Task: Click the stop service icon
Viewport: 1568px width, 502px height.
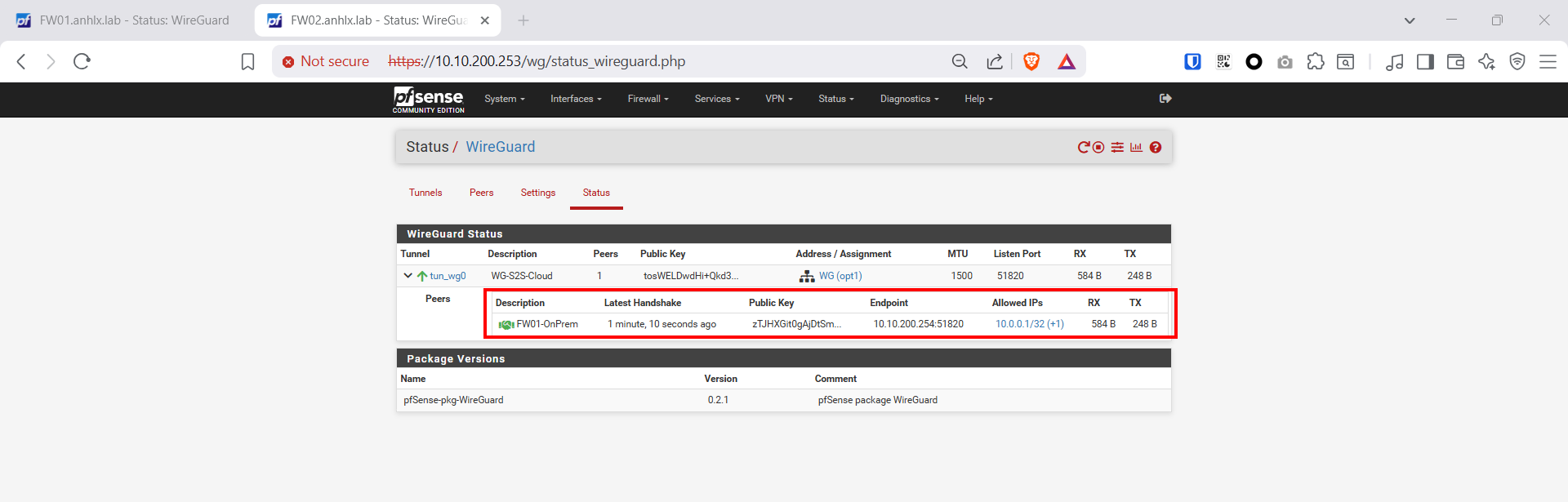Action: click(x=1098, y=148)
